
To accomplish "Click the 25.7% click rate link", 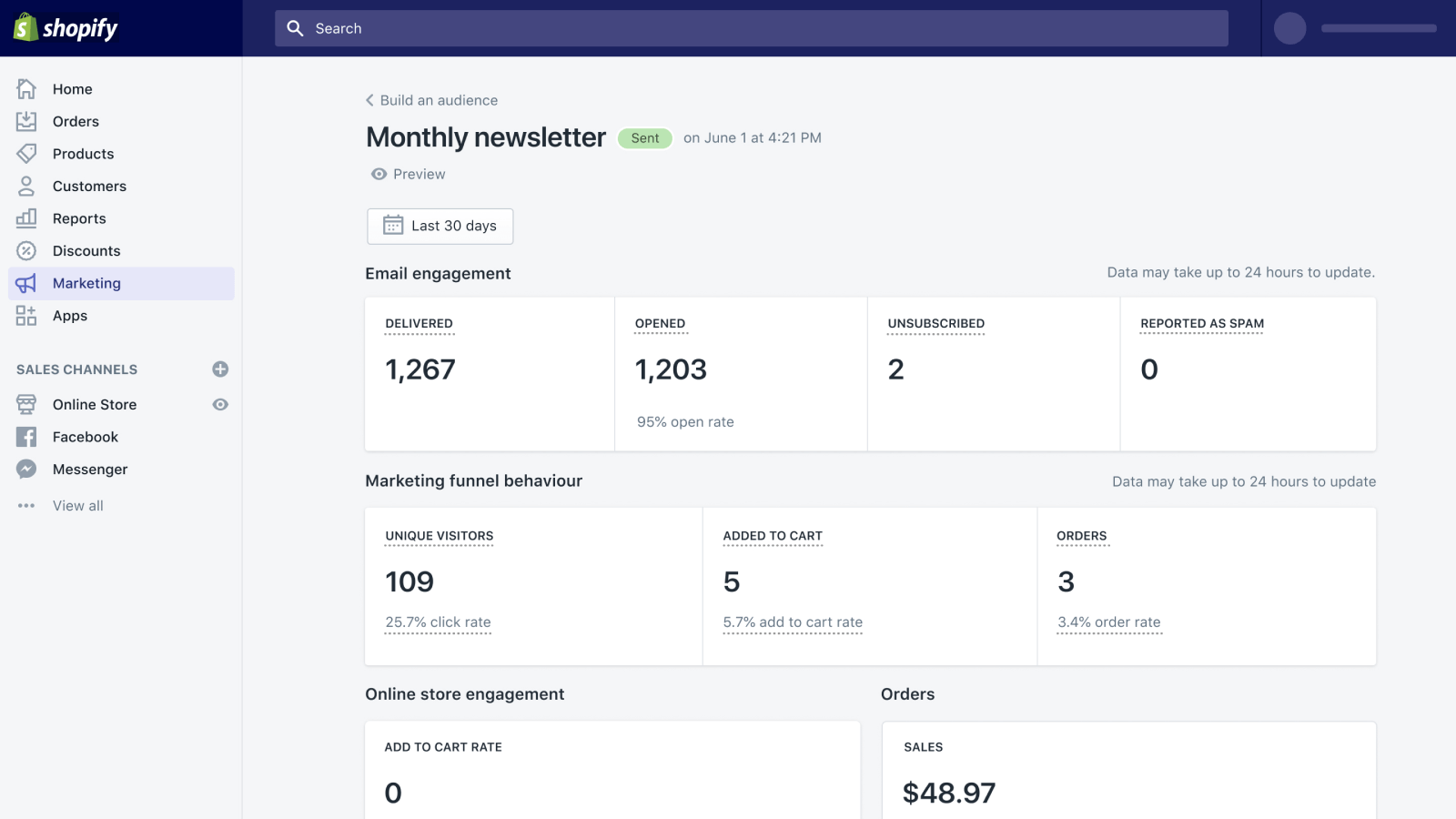I will [x=438, y=622].
